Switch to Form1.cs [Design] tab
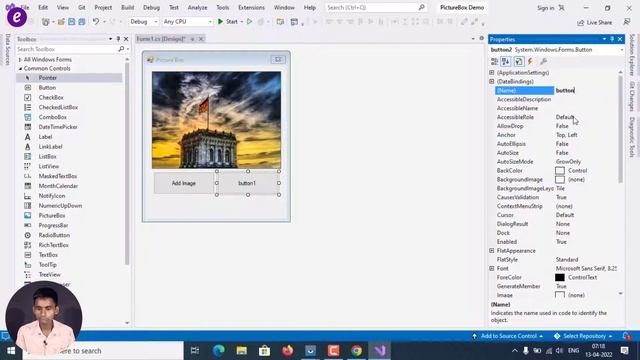 pyautogui.click(x=161, y=39)
